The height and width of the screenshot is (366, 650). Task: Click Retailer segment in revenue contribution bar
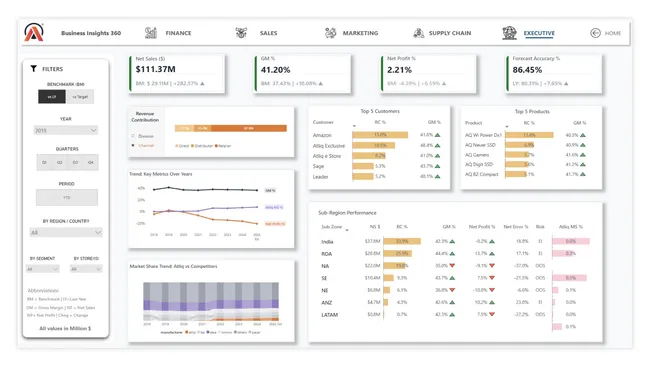click(249, 128)
